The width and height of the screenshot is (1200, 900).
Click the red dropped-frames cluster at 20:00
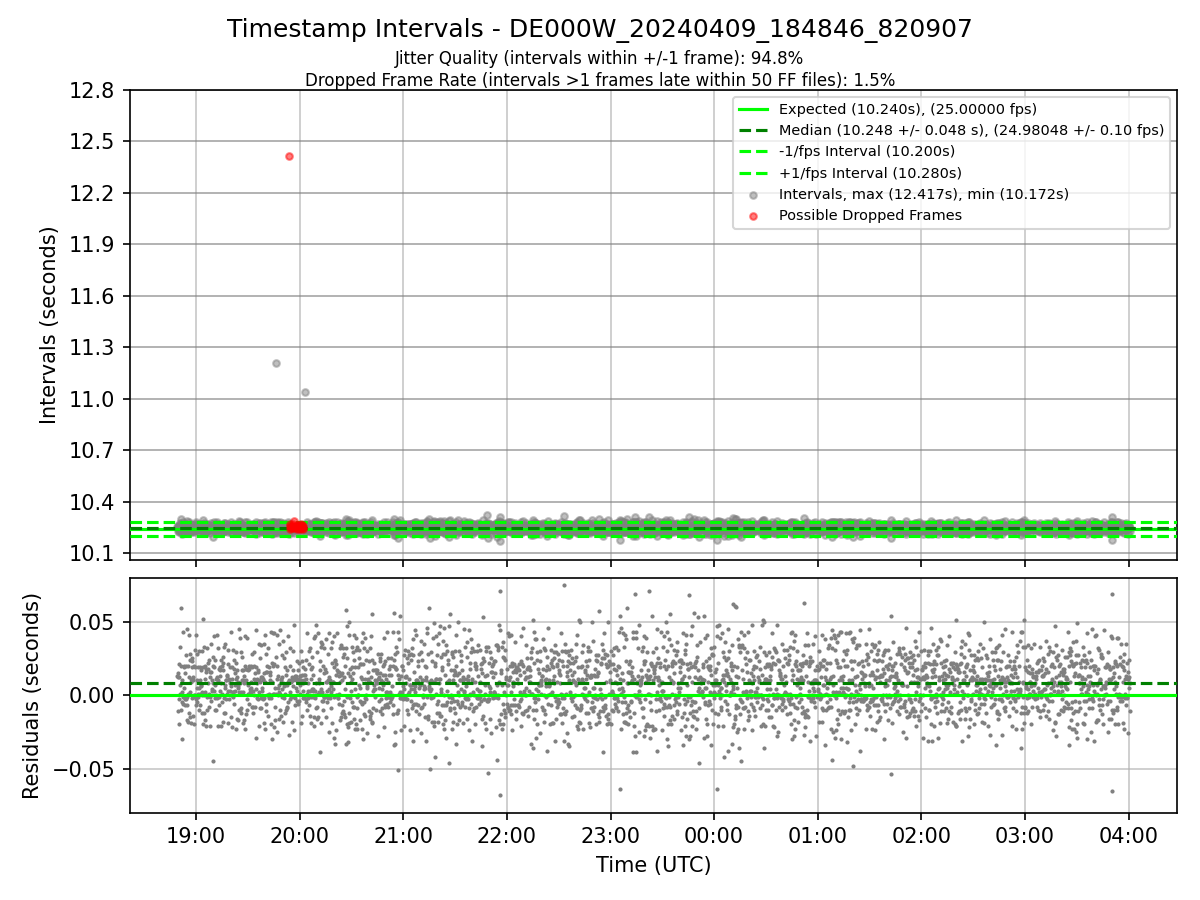[297, 526]
